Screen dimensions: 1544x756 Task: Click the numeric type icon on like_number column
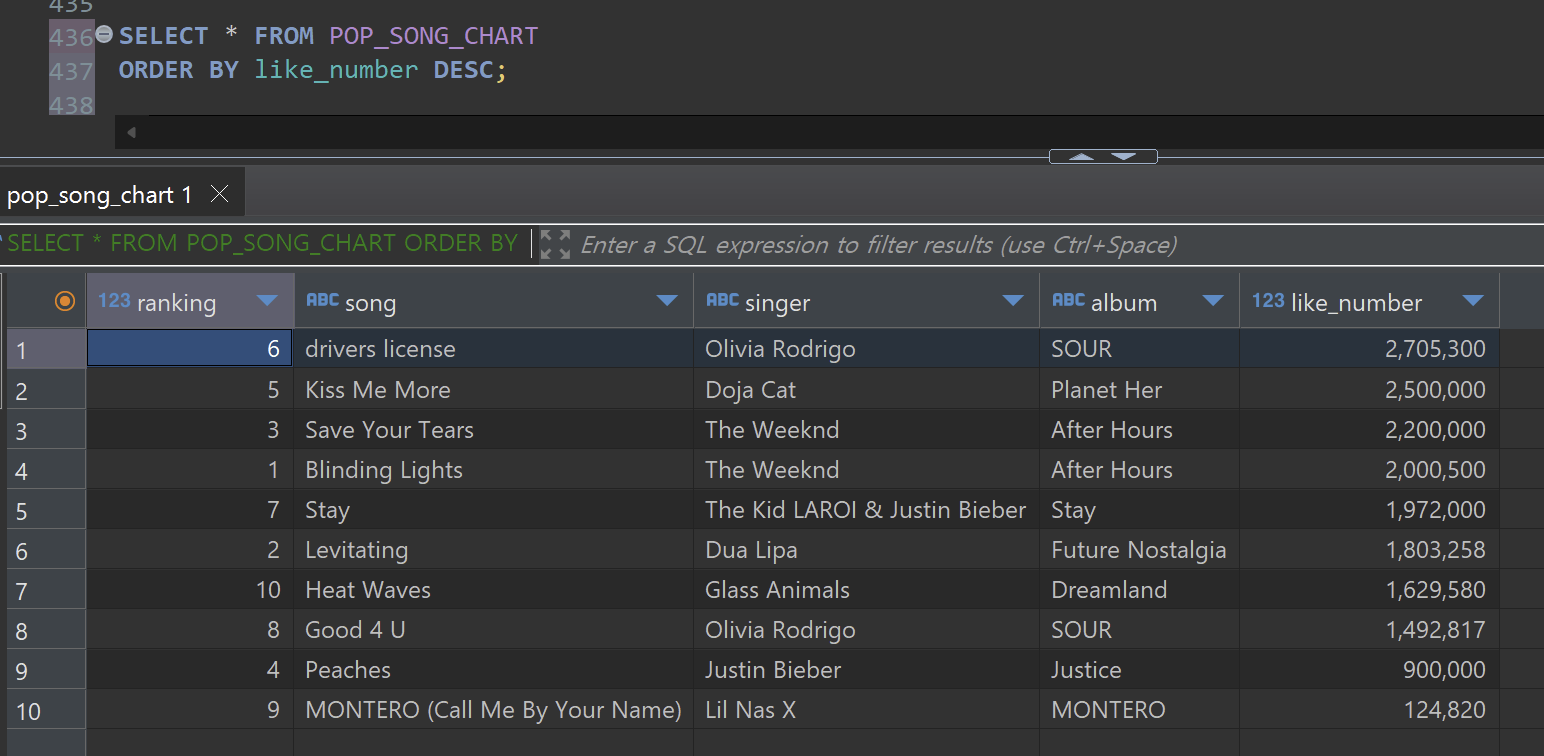(1268, 300)
